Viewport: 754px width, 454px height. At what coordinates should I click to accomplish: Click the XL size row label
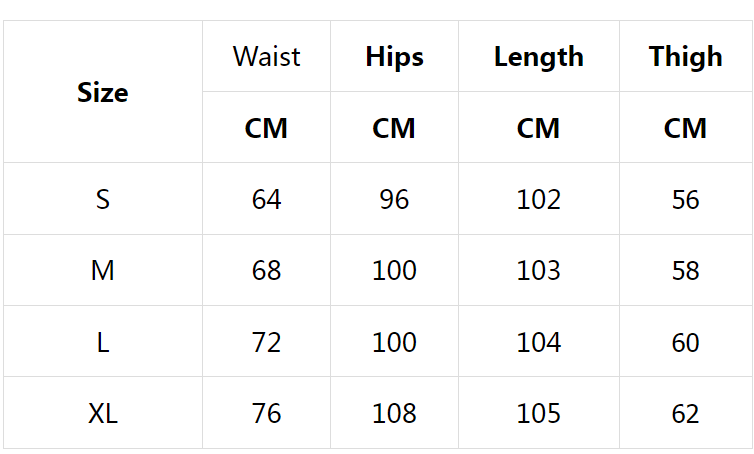pos(103,414)
